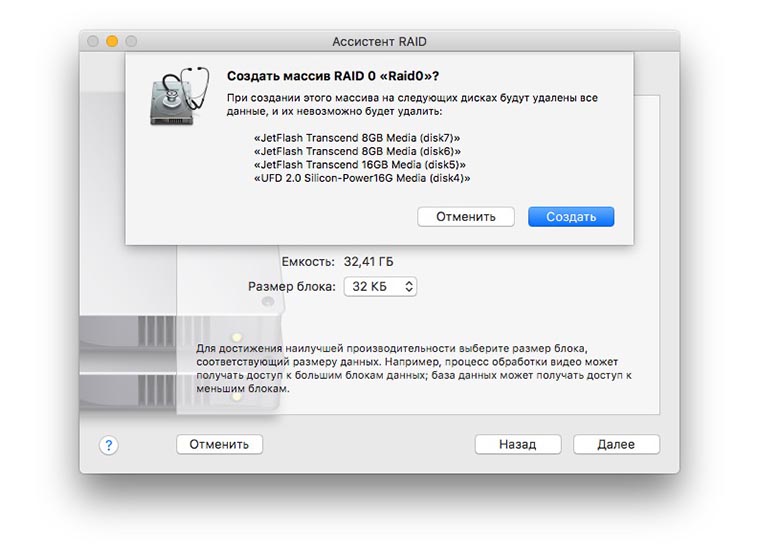The image size is (760, 550).
Task: Click the Емкость label
Action: [308, 262]
